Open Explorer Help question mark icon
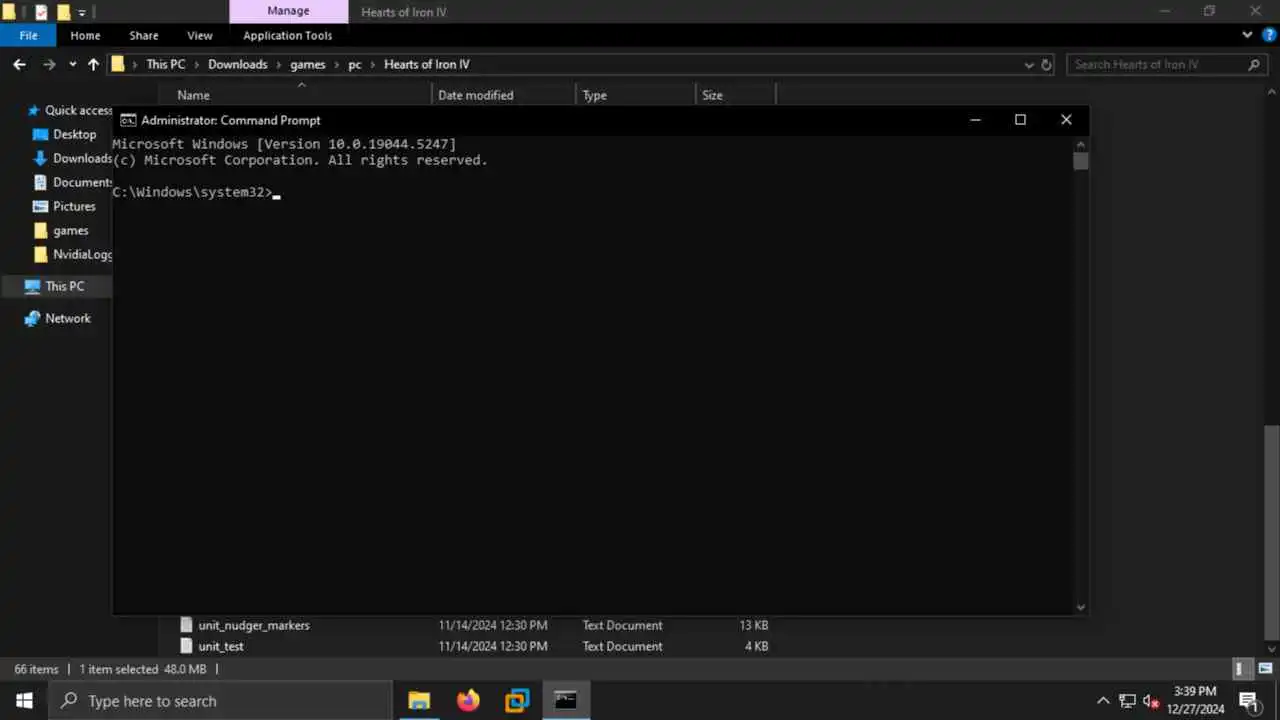1280x720 pixels. pyautogui.click(x=1268, y=35)
